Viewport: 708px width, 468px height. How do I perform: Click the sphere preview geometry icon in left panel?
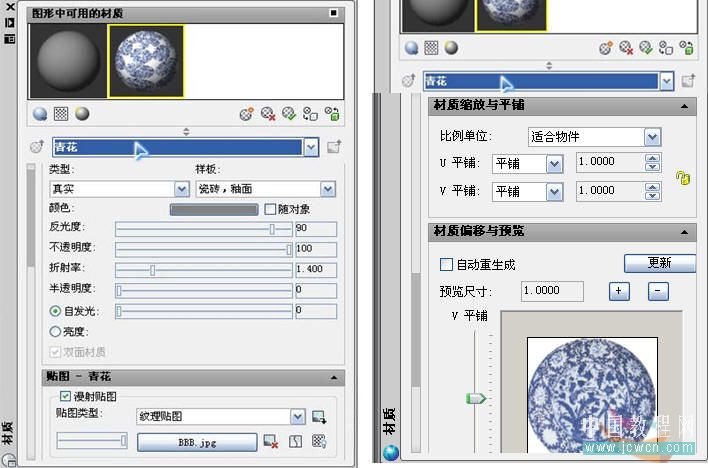pos(40,113)
